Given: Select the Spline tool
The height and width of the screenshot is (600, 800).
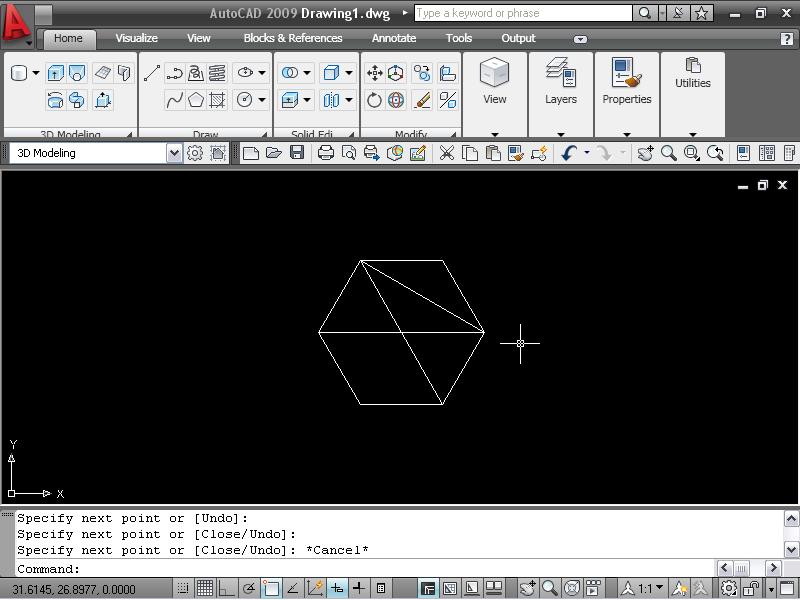Looking at the screenshot, I should [174, 100].
